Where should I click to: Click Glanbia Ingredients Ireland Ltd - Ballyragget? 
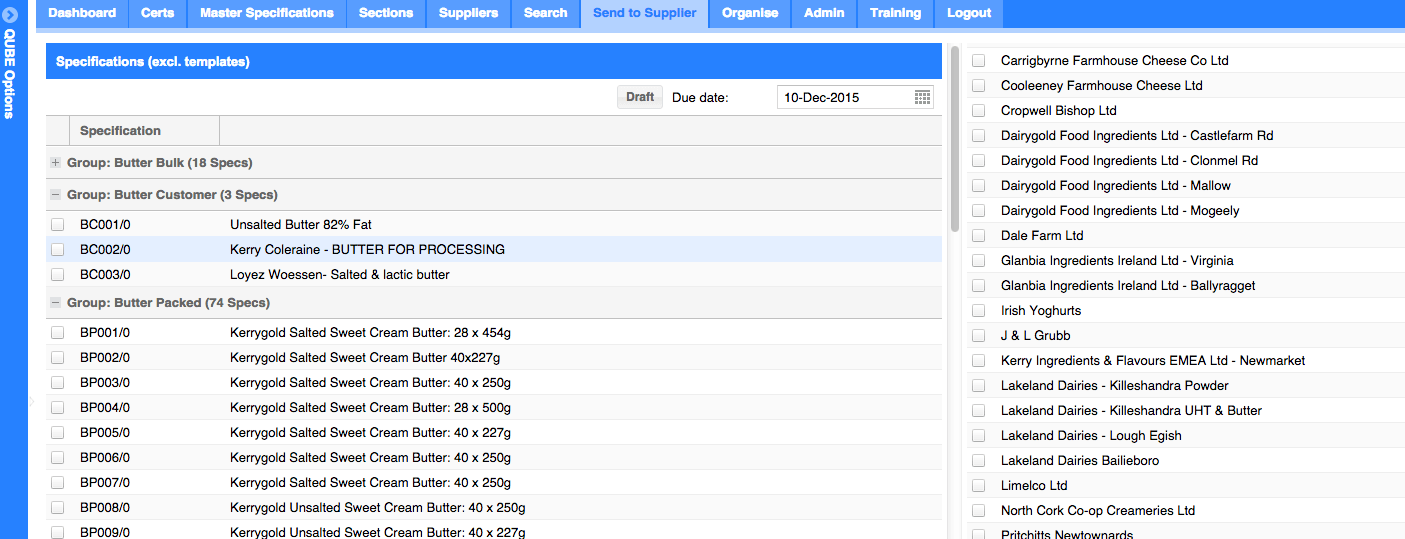(1128, 286)
